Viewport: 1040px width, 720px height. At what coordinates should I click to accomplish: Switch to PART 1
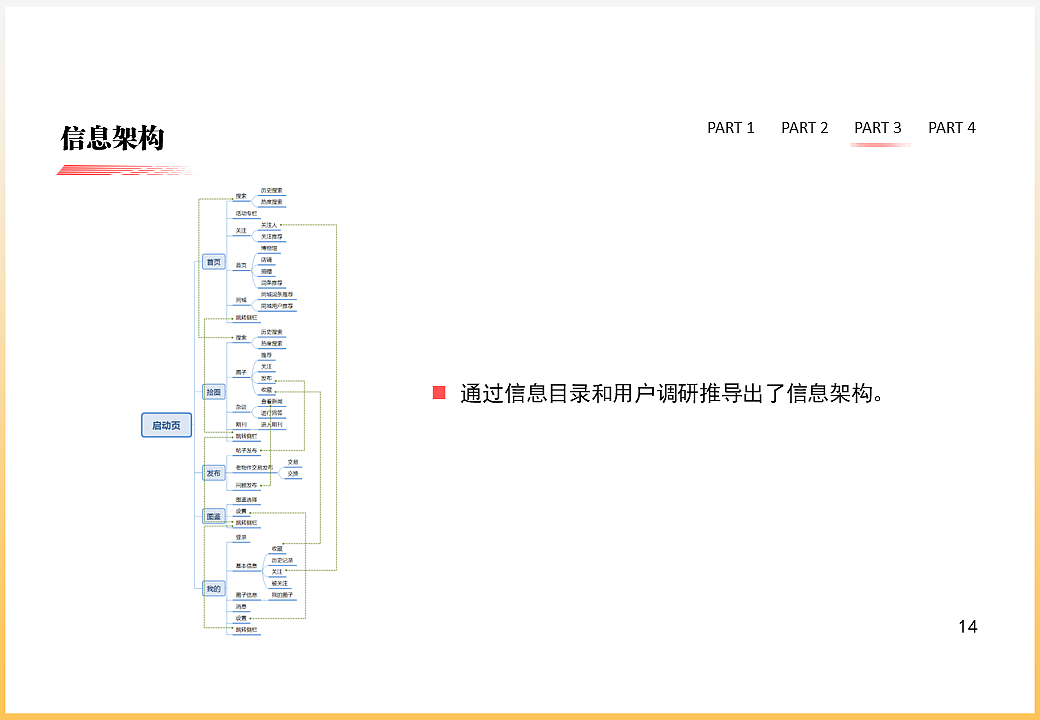(732, 128)
